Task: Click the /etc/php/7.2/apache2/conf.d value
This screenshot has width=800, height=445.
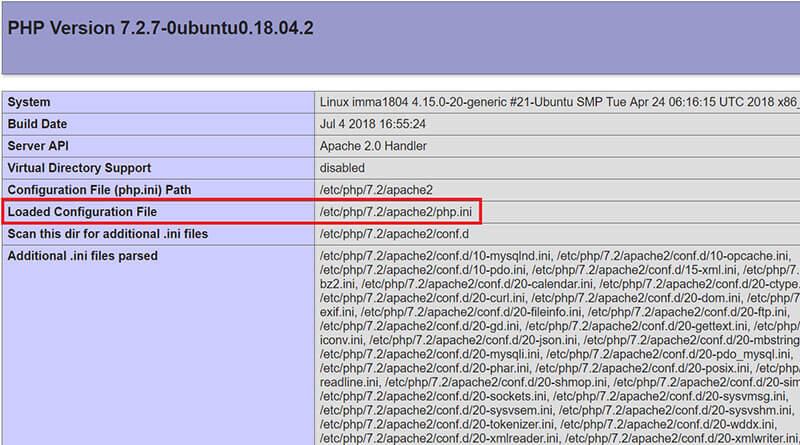Action: pyautogui.click(x=394, y=234)
